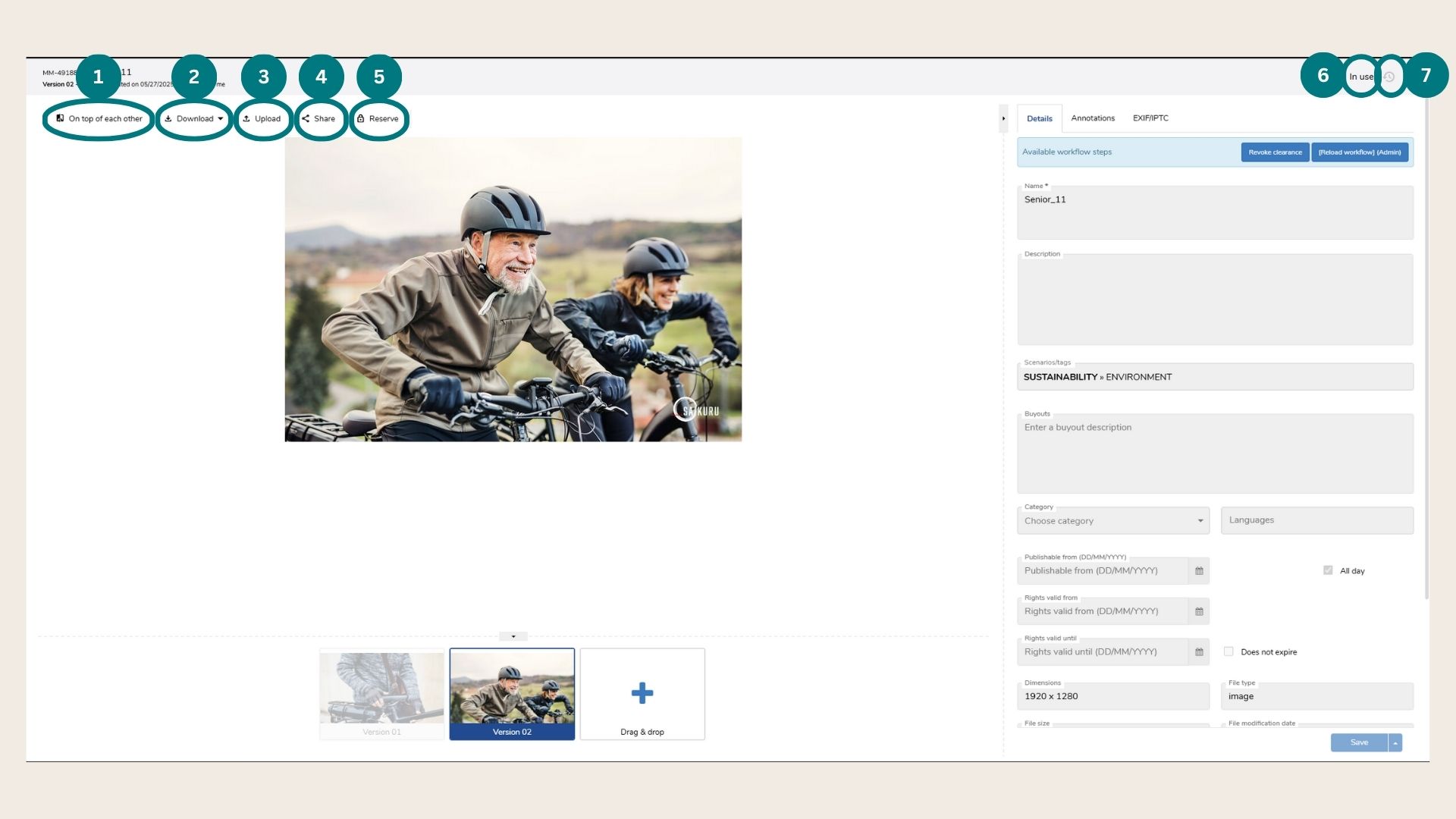1456x819 pixels.
Task: Collapse the details side panel arrow
Action: (1003, 118)
